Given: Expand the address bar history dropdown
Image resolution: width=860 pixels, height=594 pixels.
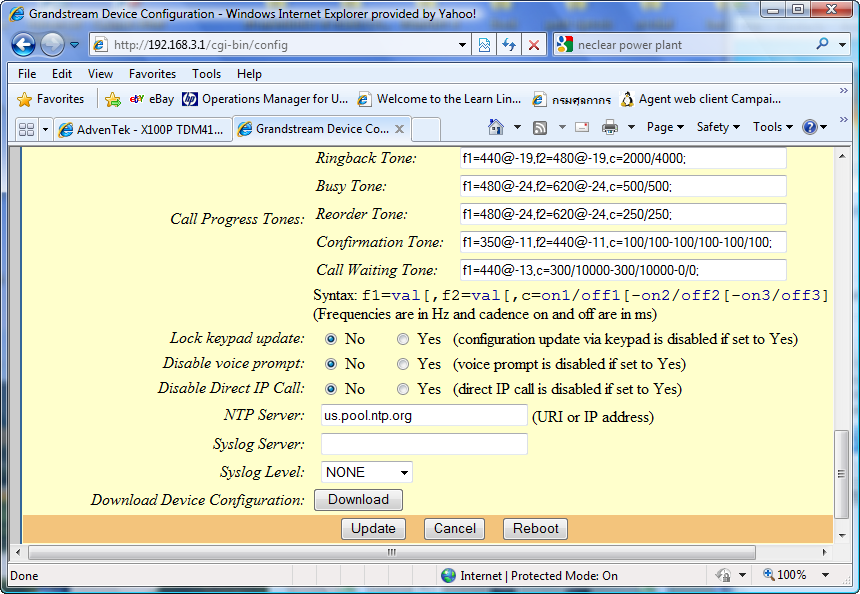Looking at the screenshot, I should (x=462, y=45).
